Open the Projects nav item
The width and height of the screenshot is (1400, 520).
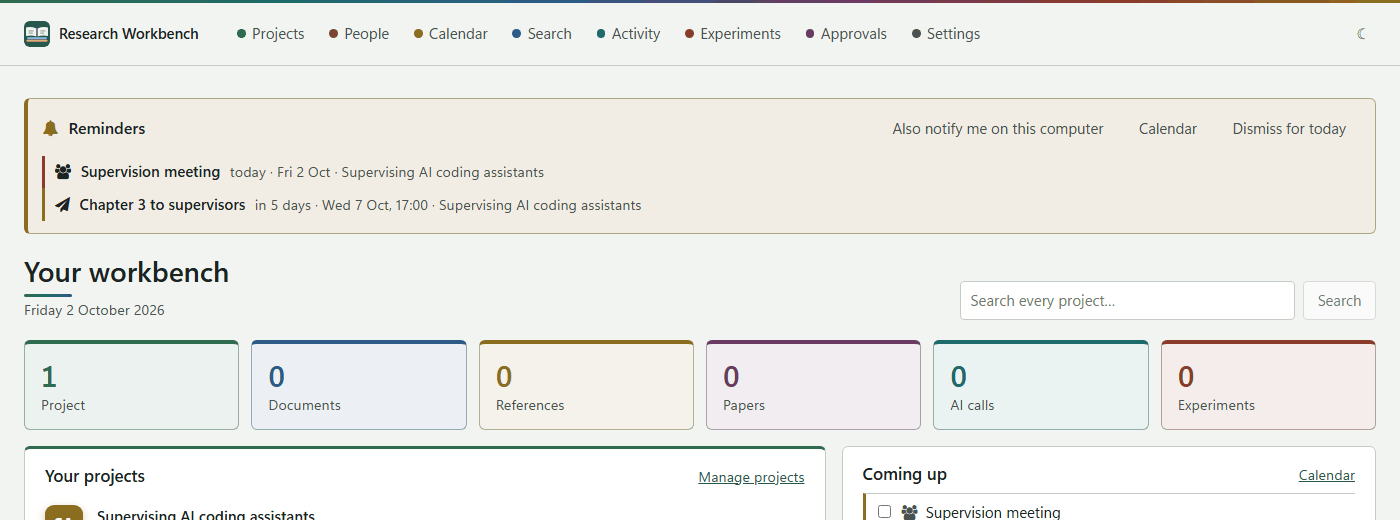tap(270, 34)
